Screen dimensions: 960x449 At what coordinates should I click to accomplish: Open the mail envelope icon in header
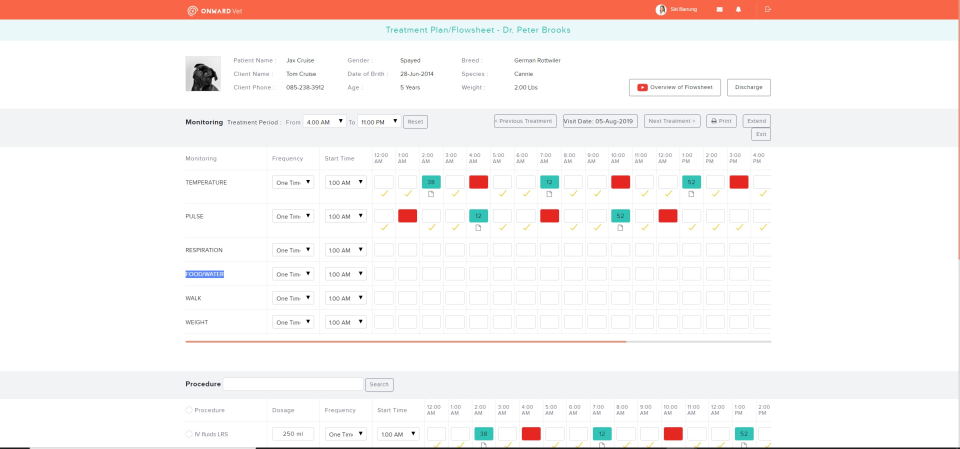click(x=719, y=9)
